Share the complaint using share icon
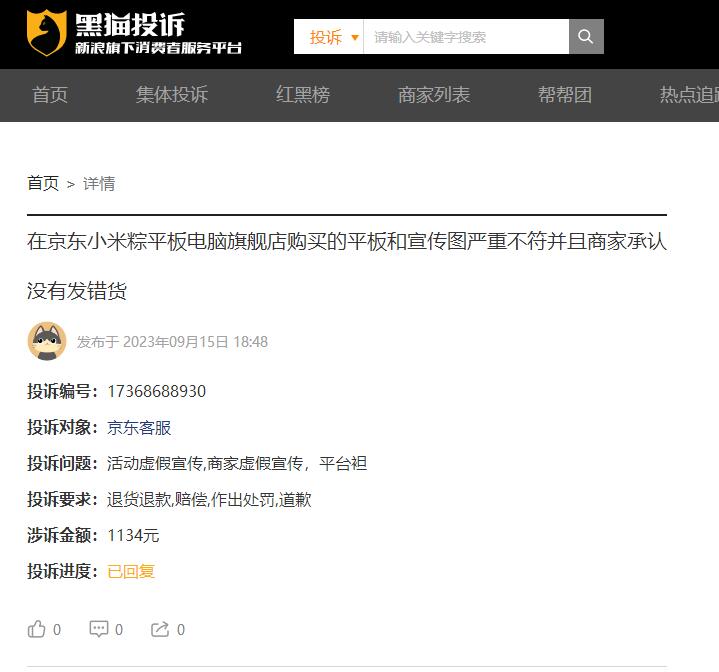Screen dimensions: 719x672 coord(160,629)
